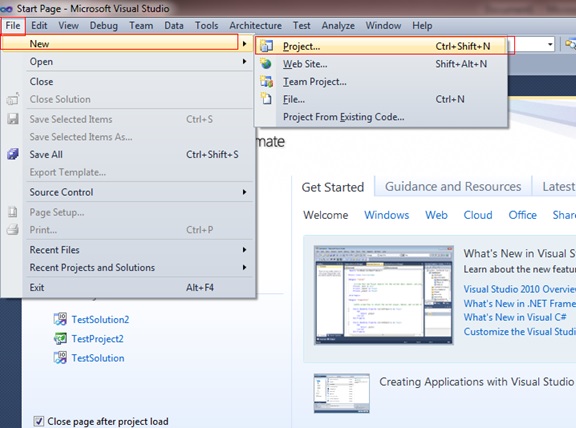Viewport: 576px width, 428px height.
Task: Open the View menu
Action: point(68,26)
